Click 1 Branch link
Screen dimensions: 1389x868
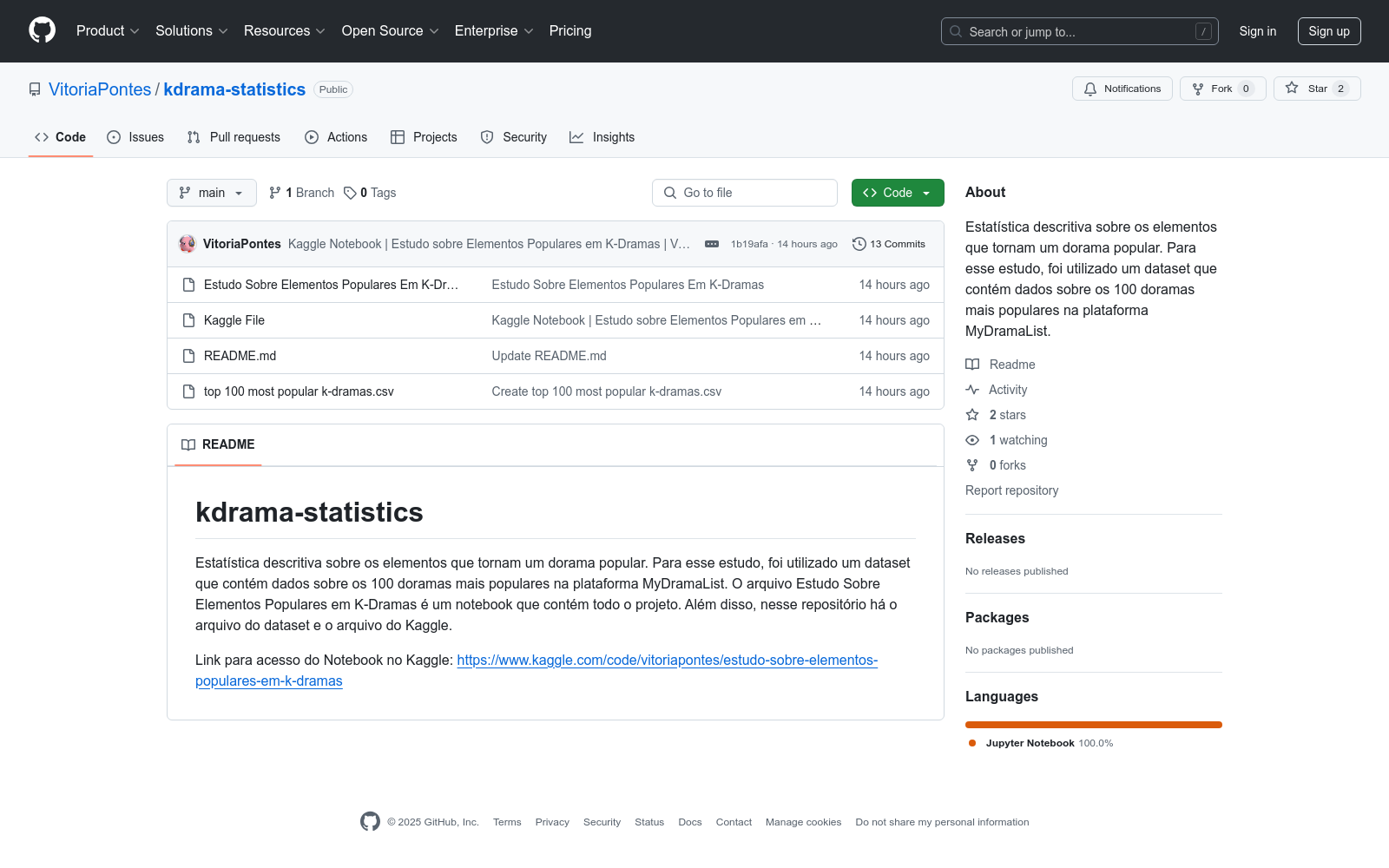tap(301, 193)
